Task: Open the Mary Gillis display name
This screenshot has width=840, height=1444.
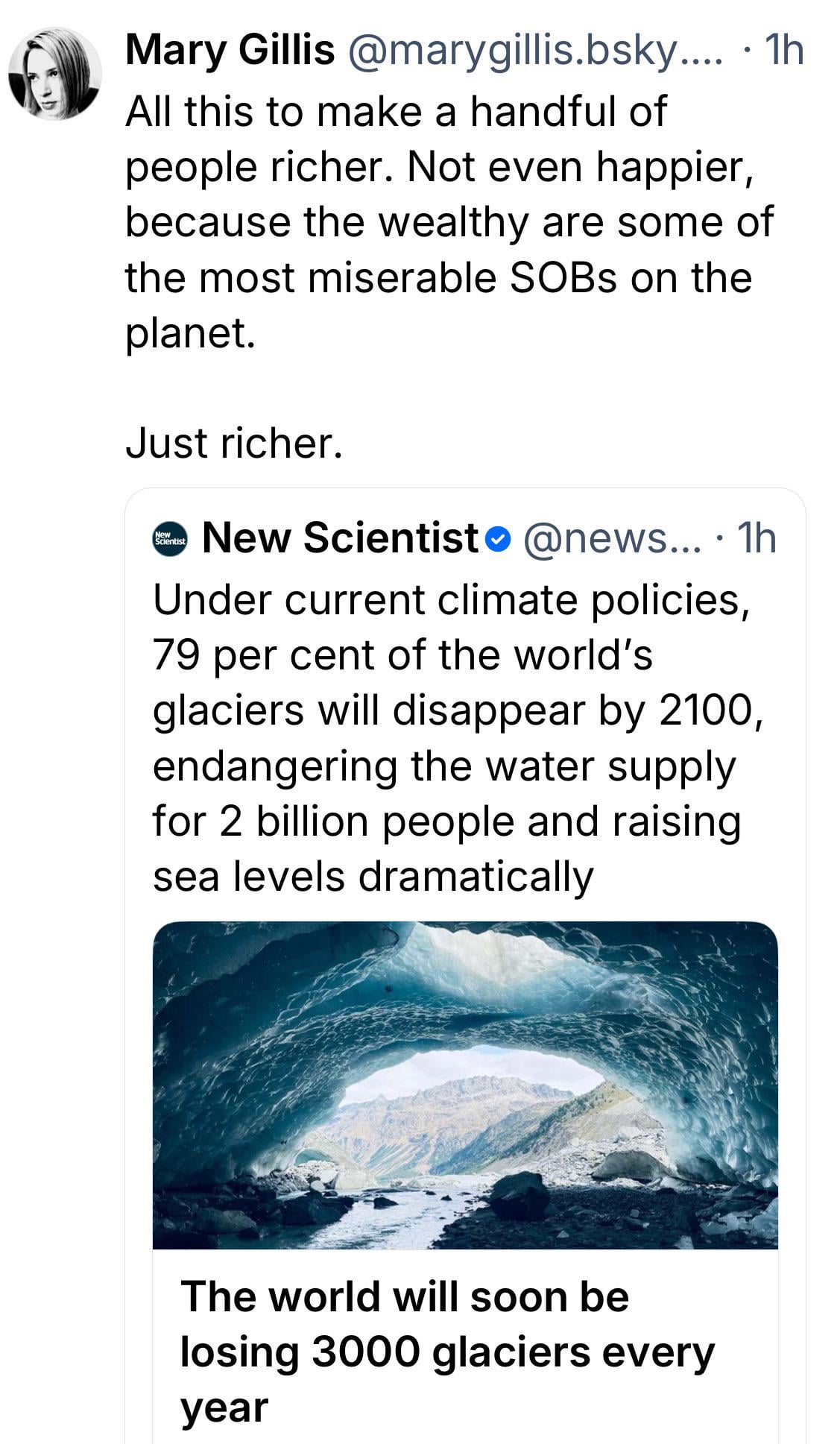Action: 230,51
